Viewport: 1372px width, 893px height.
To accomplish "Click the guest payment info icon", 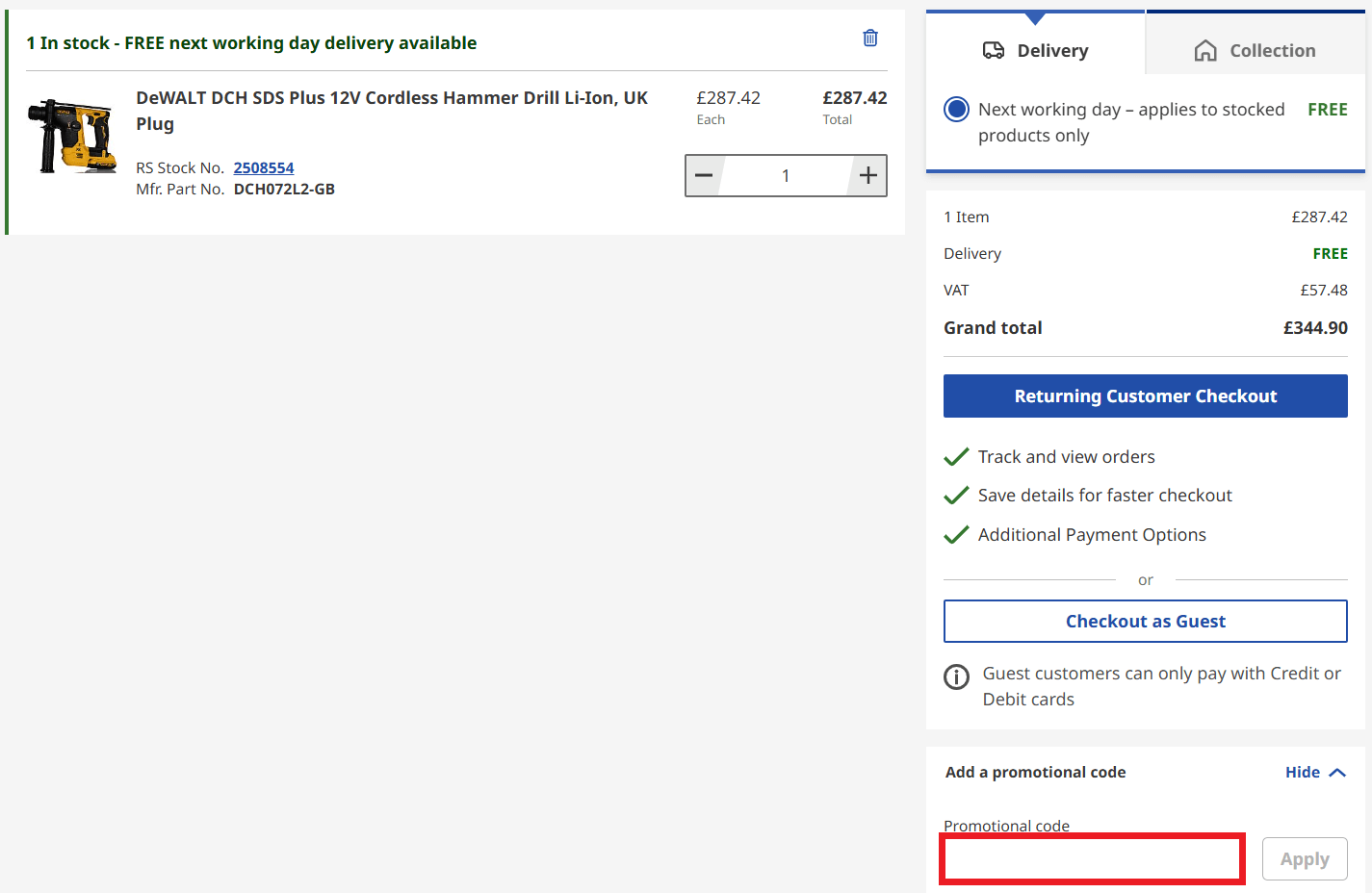I will (x=956, y=676).
